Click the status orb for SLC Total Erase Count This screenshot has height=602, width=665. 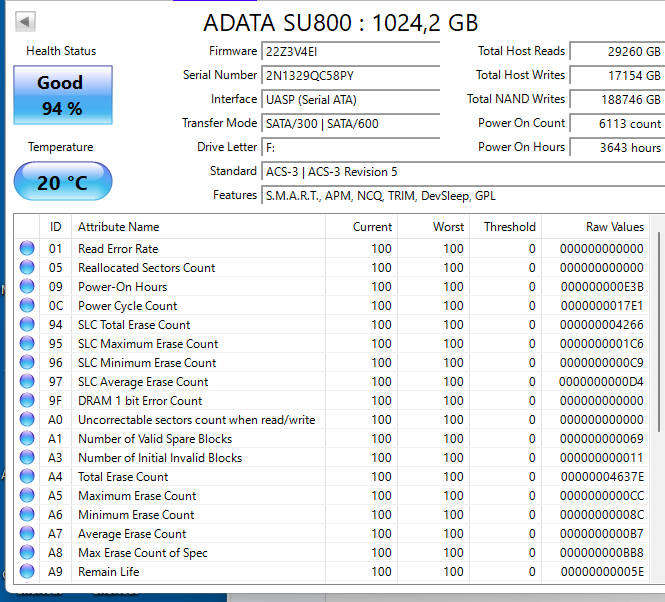tap(27, 325)
